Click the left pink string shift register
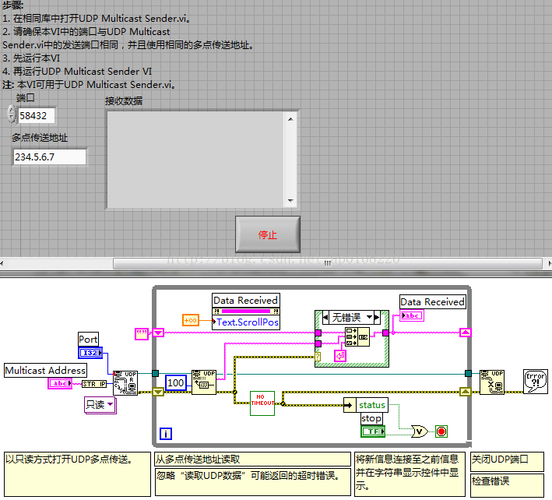This screenshot has width=552, height=500. coord(158,332)
